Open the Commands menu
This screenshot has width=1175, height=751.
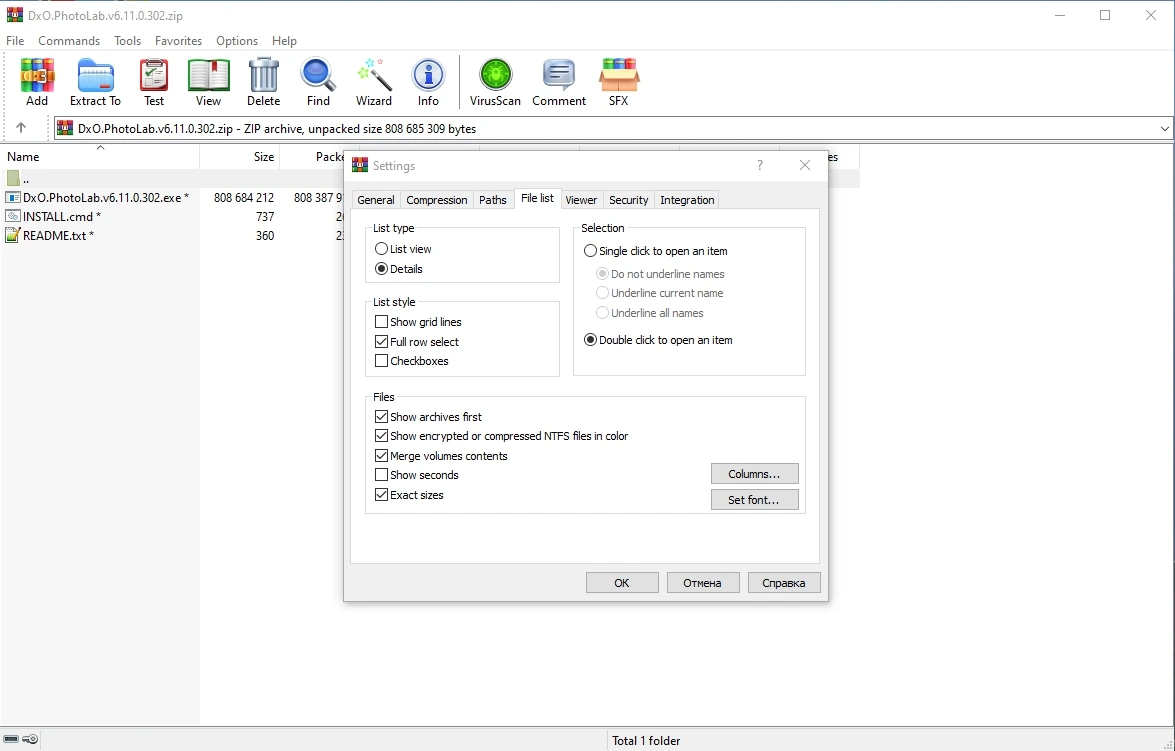69,40
